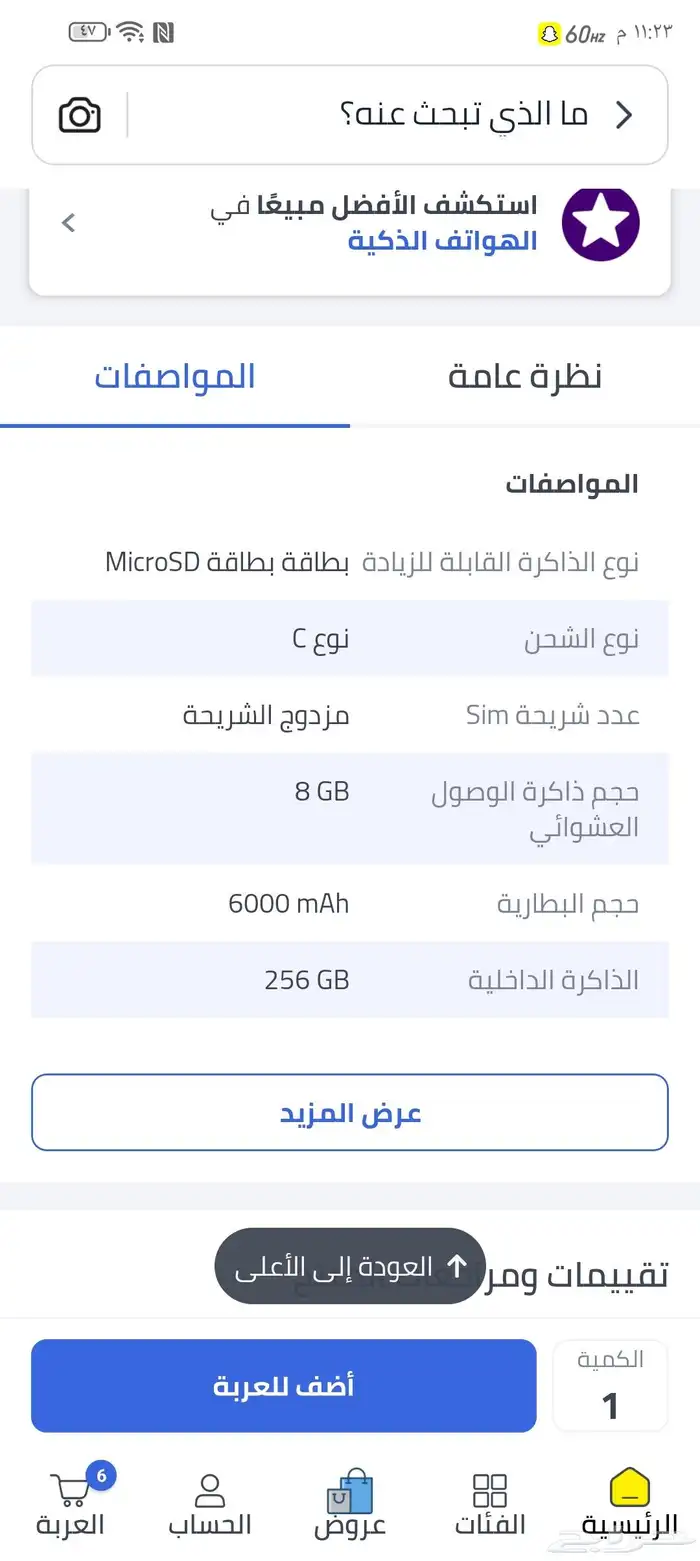This screenshot has width=700, height=1561.
Task: Stay on the المواصفات tab
Action: coord(175,375)
